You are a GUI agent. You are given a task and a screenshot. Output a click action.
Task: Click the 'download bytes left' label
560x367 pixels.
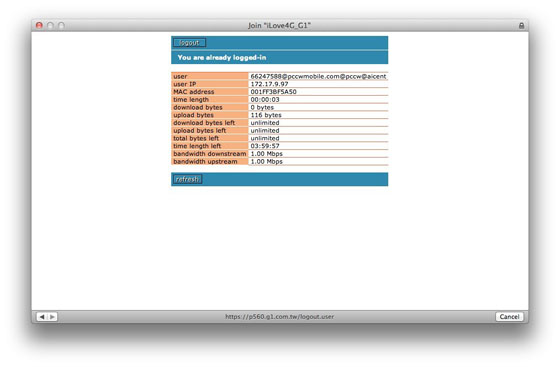pyautogui.click(x=204, y=123)
